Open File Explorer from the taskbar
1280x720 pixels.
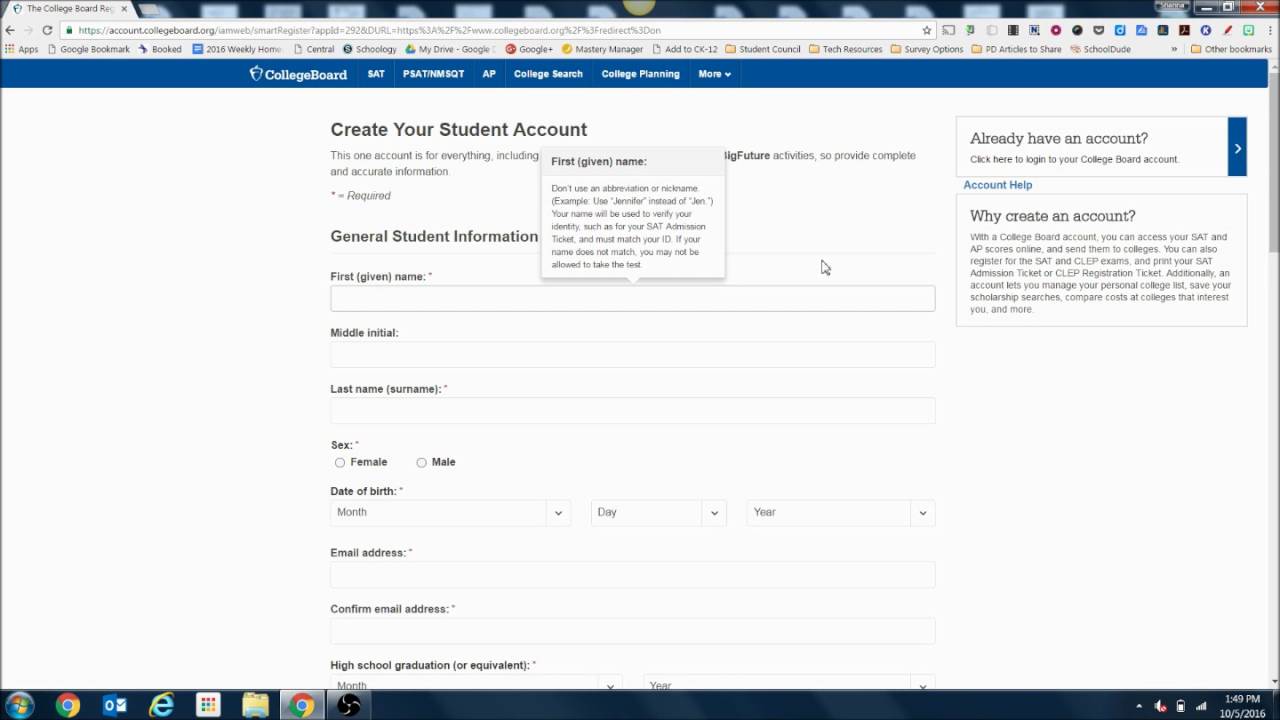pyautogui.click(x=255, y=706)
